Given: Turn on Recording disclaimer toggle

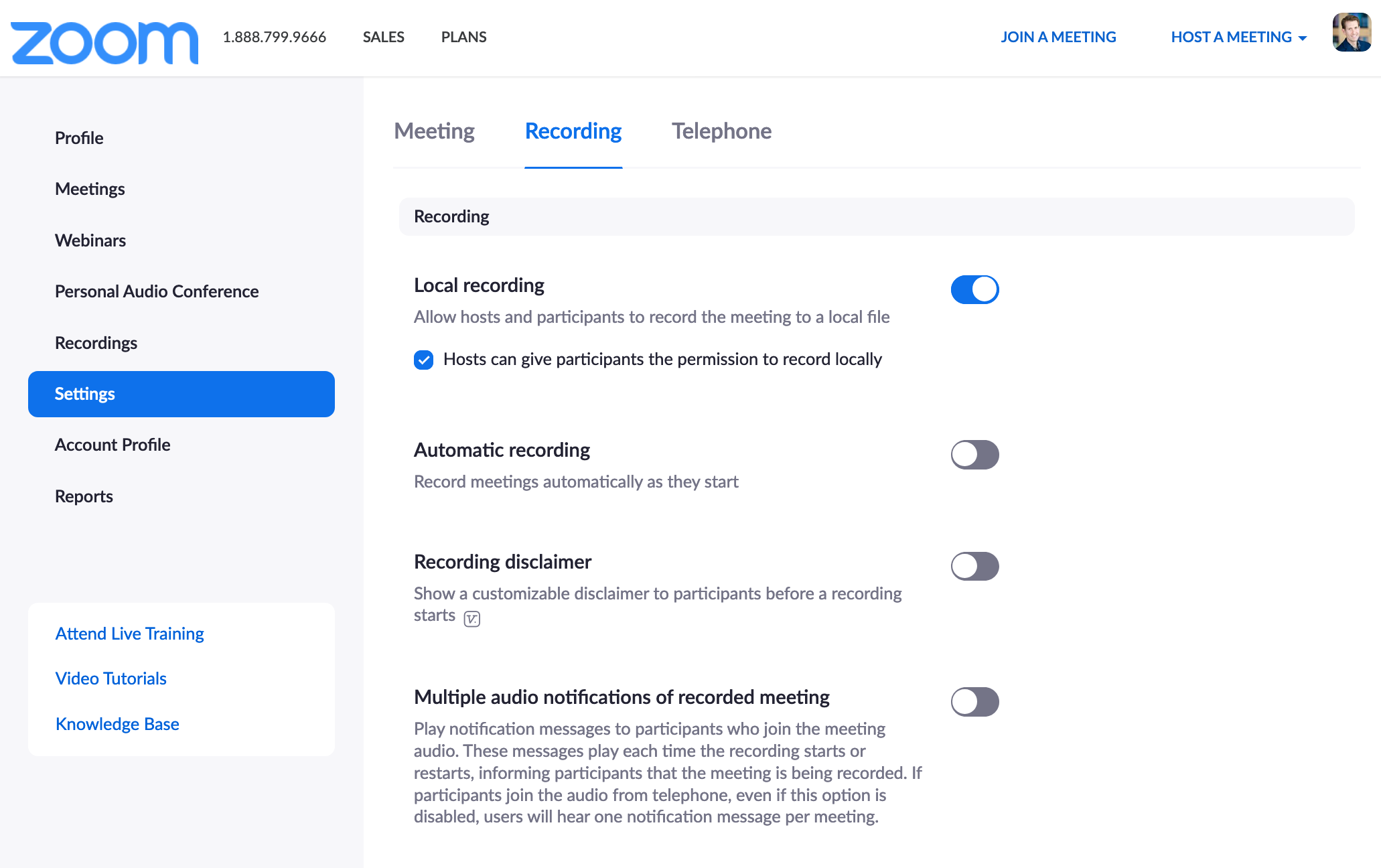Looking at the screenshot, I should [974, 567].
